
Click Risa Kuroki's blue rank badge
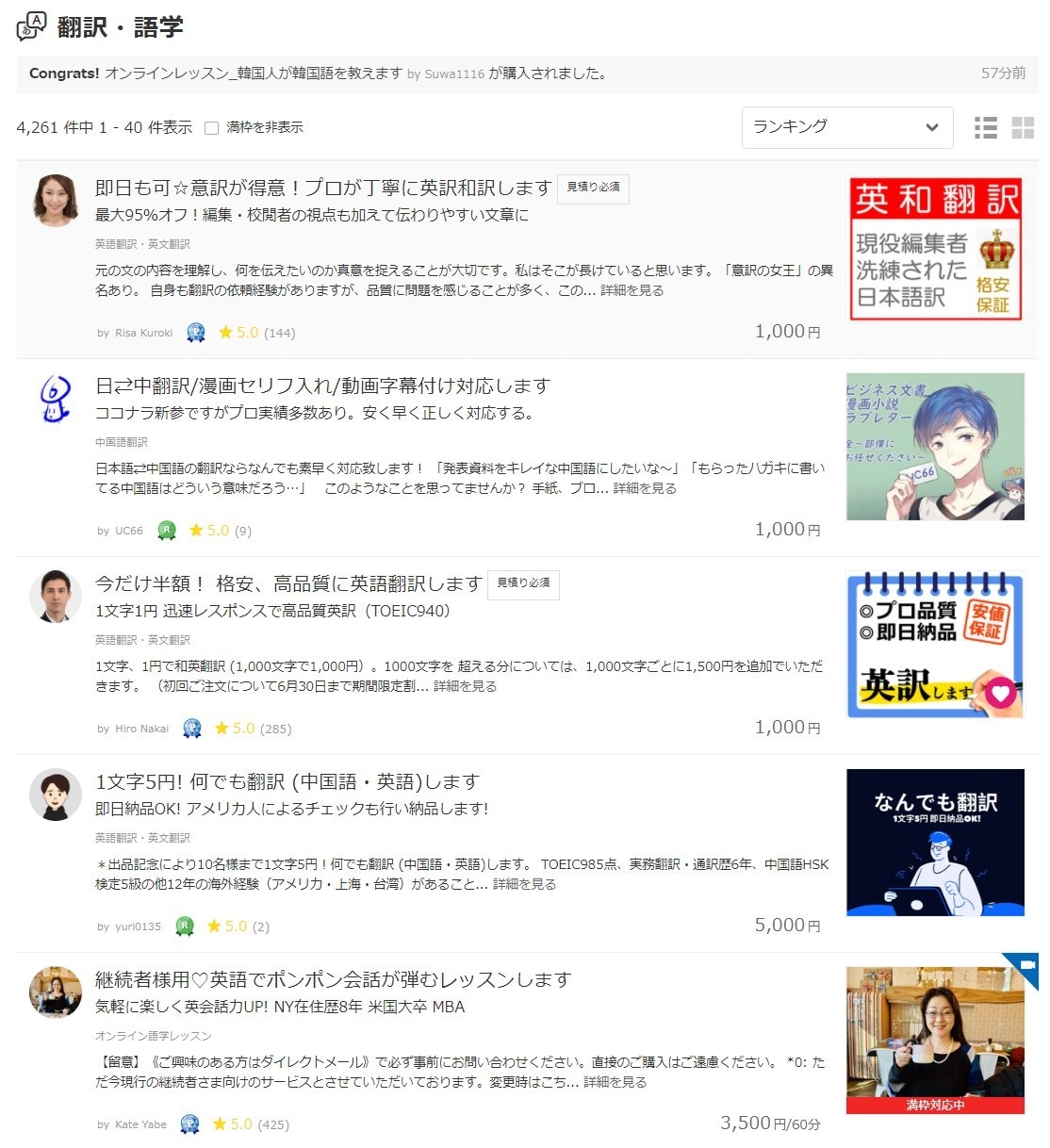195,332
